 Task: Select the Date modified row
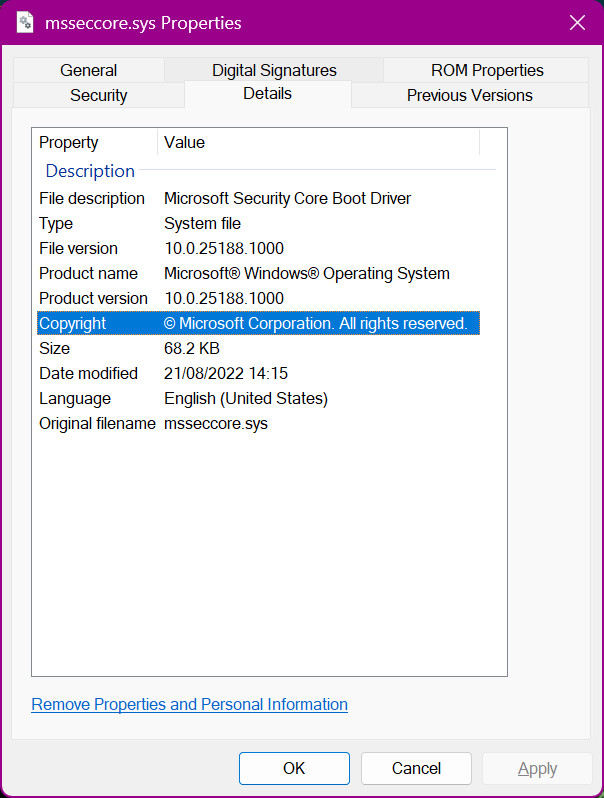pyautogui.click(x=258, y=373)
